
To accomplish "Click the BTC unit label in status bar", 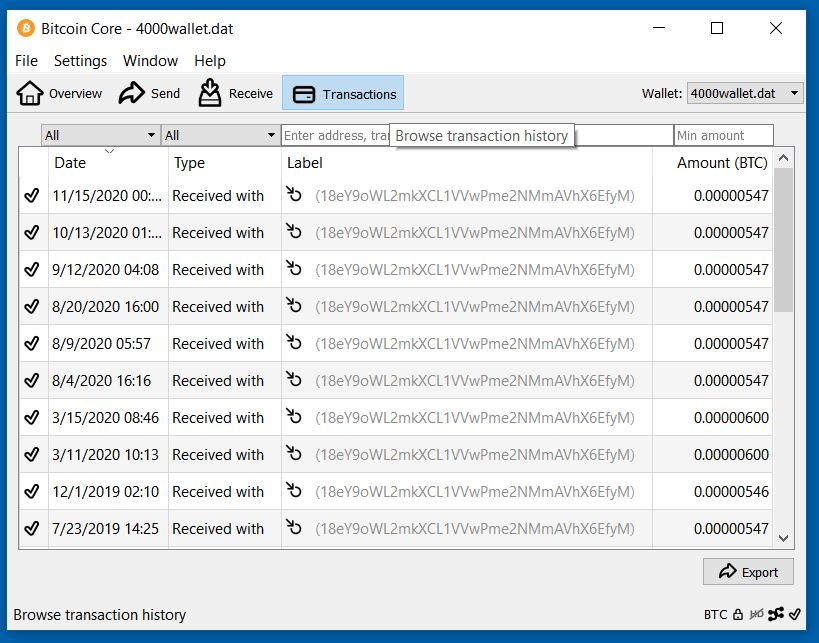I will 714,614.
